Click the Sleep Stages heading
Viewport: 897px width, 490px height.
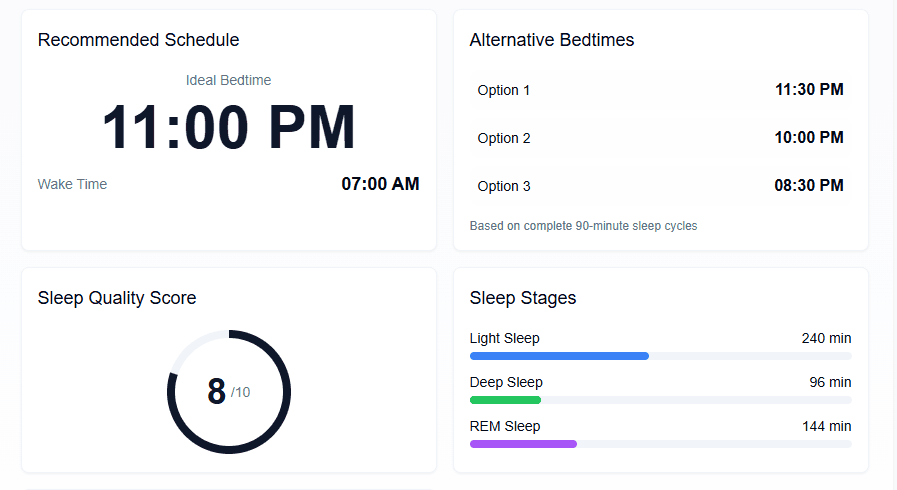pos(523,298)
